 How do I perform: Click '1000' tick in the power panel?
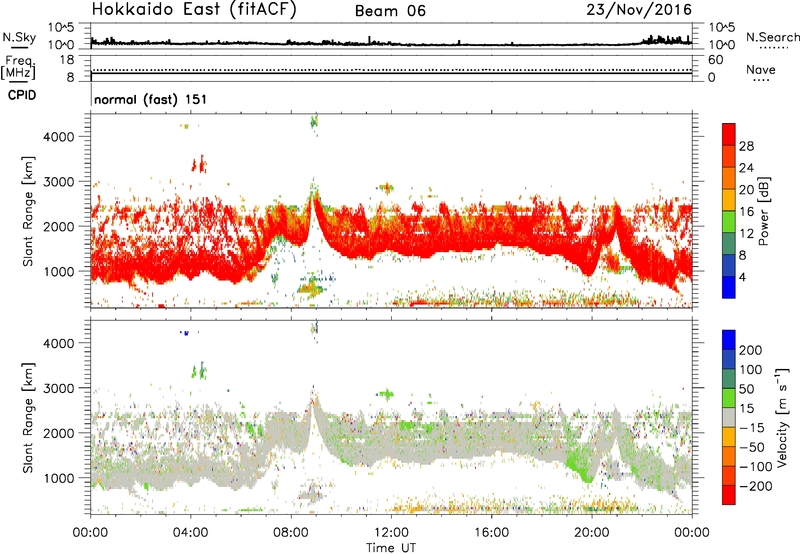click(58, 272)
